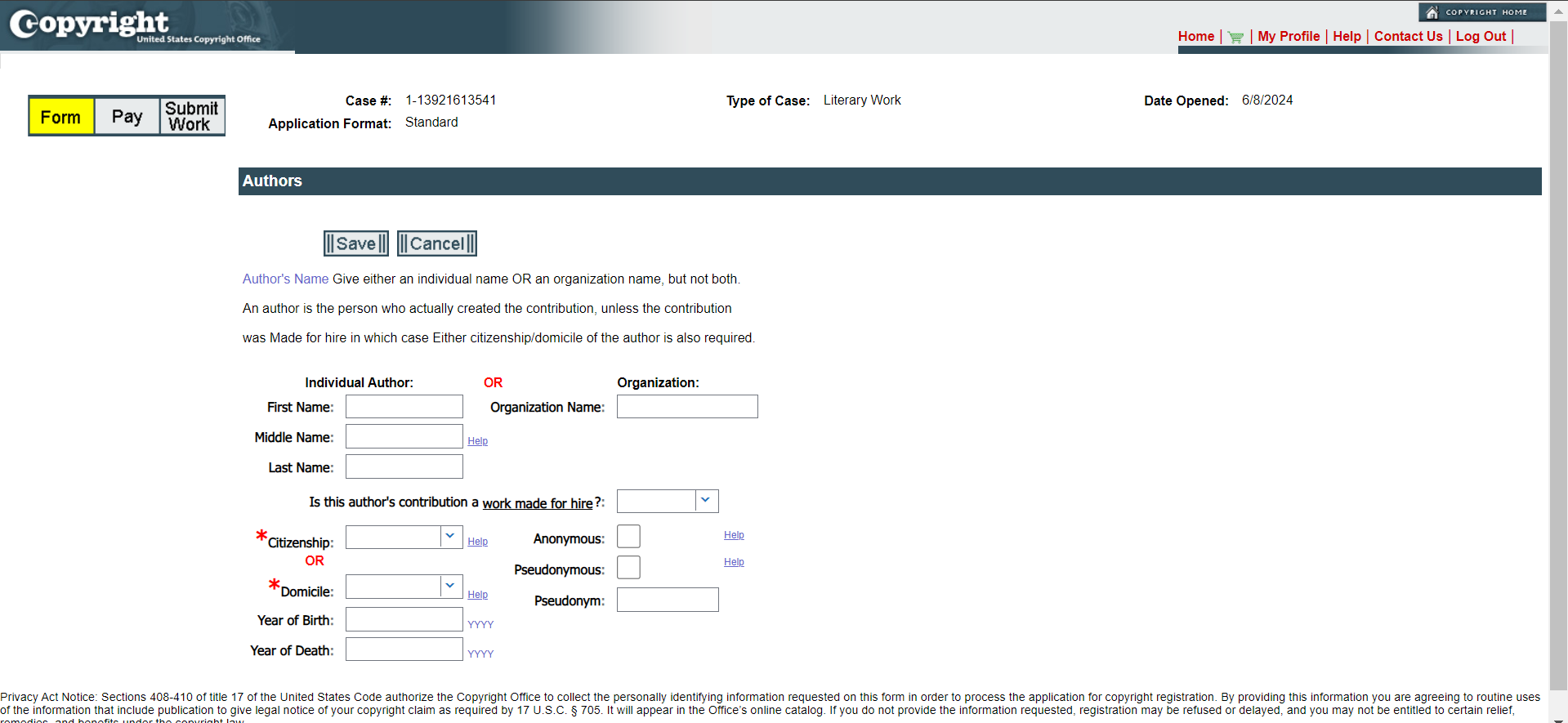Open Help link beside Citizenship

[477, 542]
